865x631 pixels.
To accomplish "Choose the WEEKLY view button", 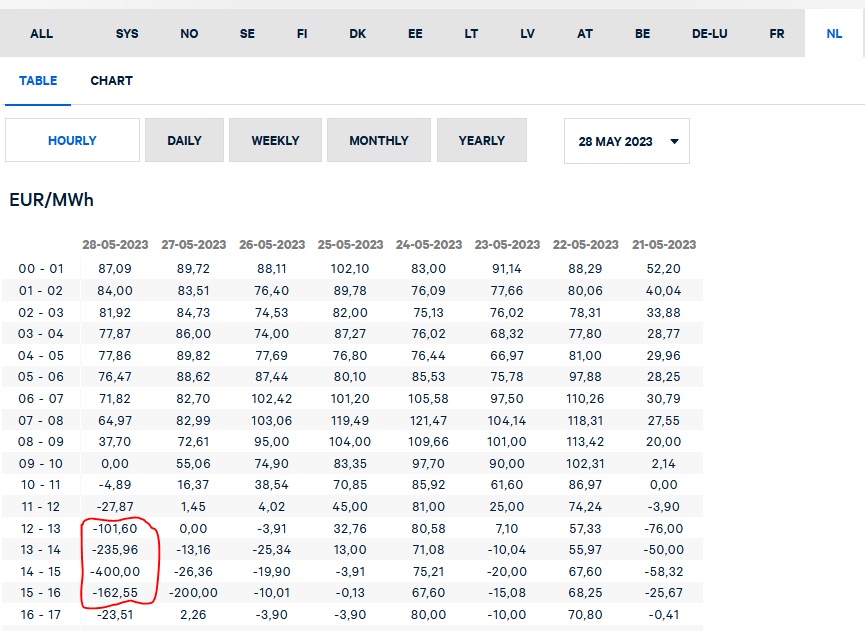I will pos(275,141).
